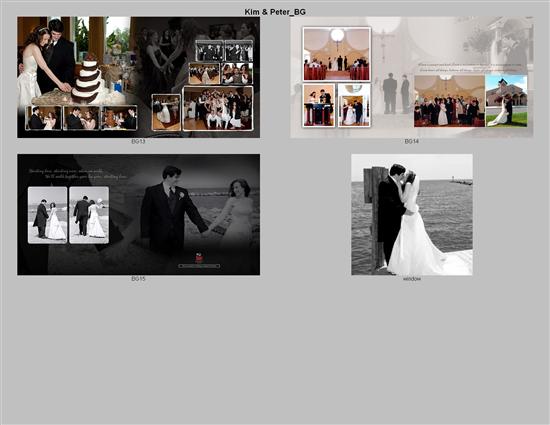Open the BG13 reception collage thumbnail
This screenshot has height=425, width=550.
click(x=139, y=77)
